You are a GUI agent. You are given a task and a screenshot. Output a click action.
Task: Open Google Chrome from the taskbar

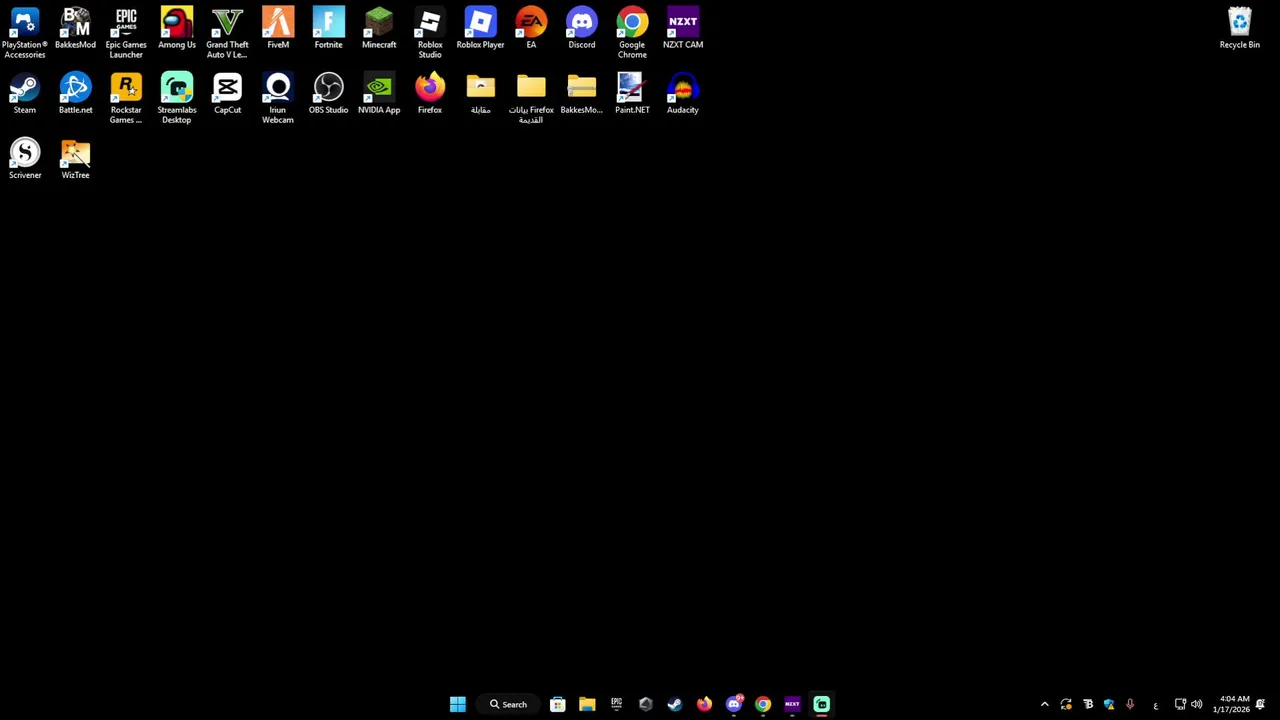click(763, 704)
